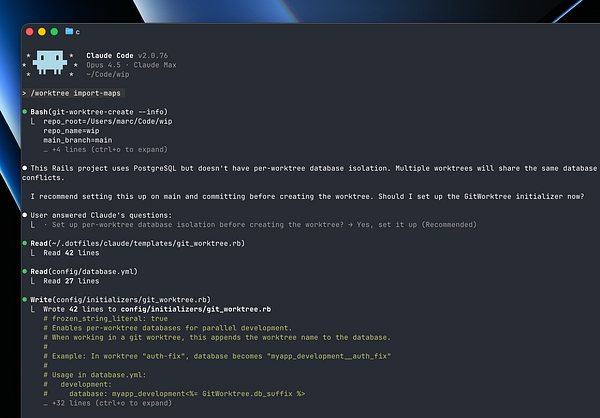Click the '# development:' comment line

coord(78,384)
